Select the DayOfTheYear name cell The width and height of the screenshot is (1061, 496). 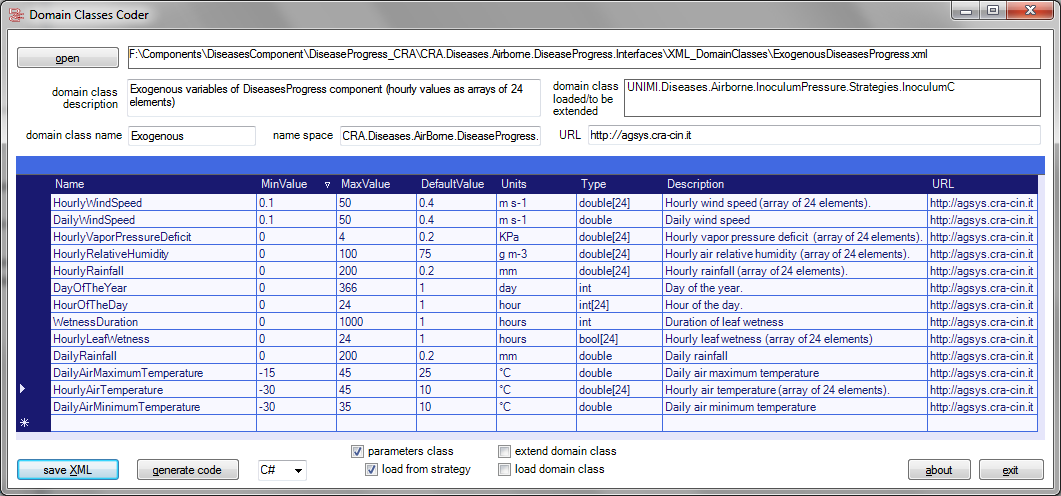(154, 288)
